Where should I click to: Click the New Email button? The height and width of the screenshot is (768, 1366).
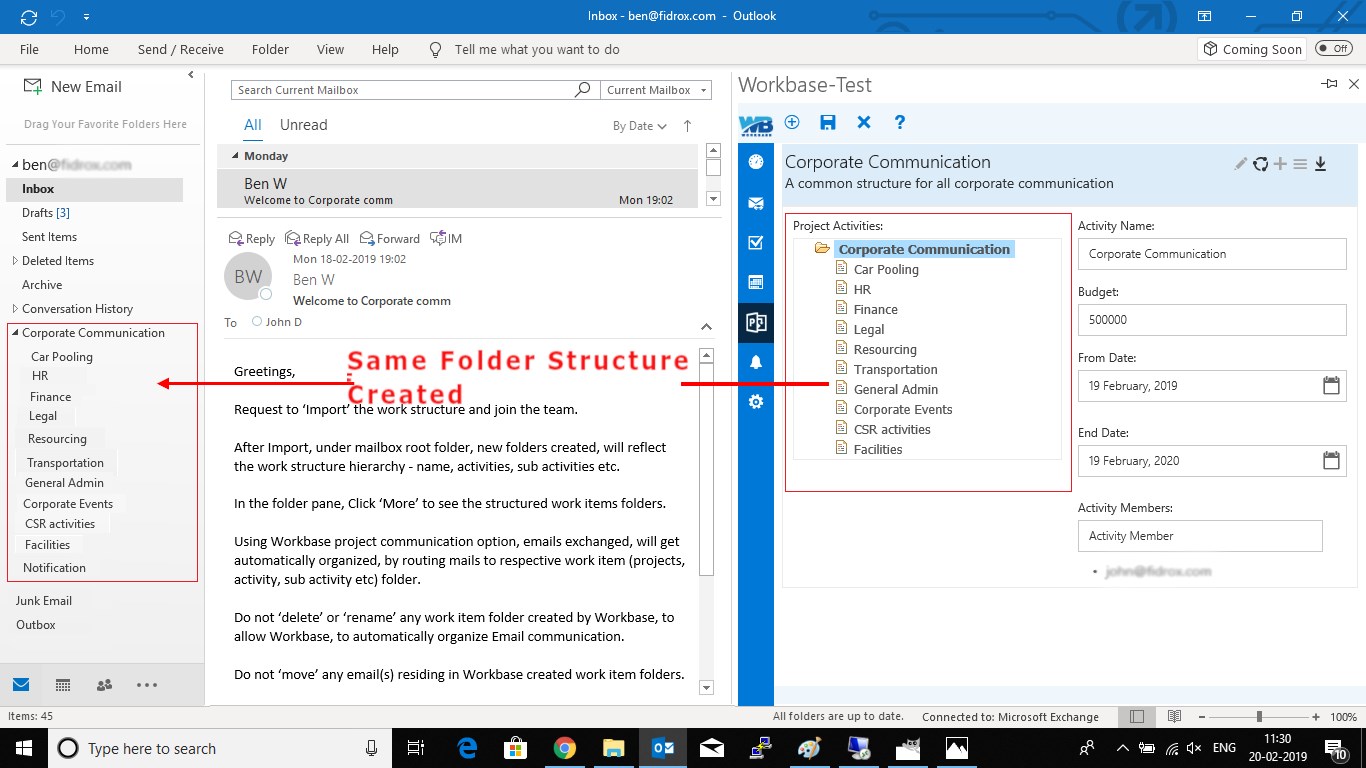pos(72,87)
